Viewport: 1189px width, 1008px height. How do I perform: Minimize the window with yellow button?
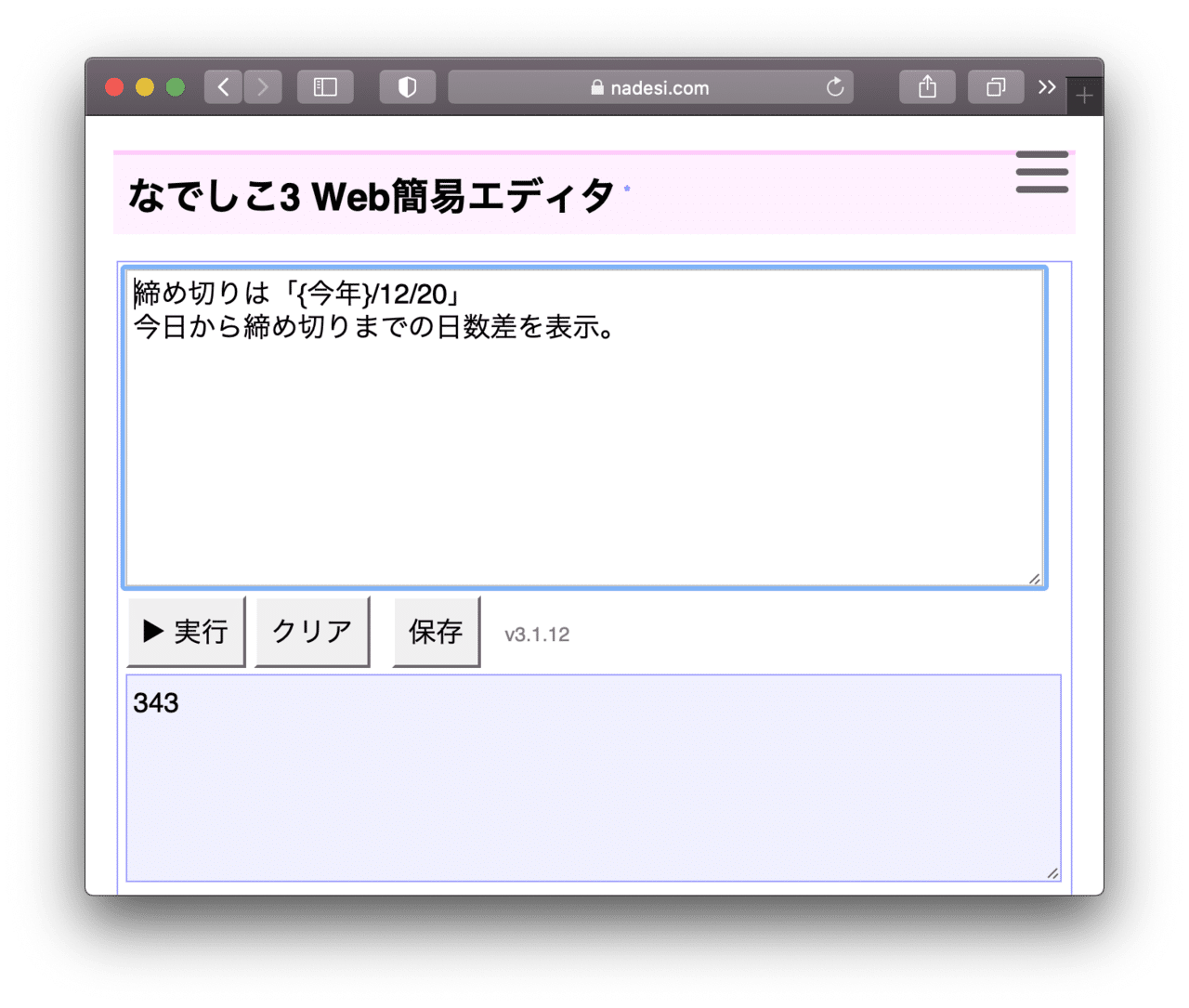pyautogui.click(x=145, y=87)
